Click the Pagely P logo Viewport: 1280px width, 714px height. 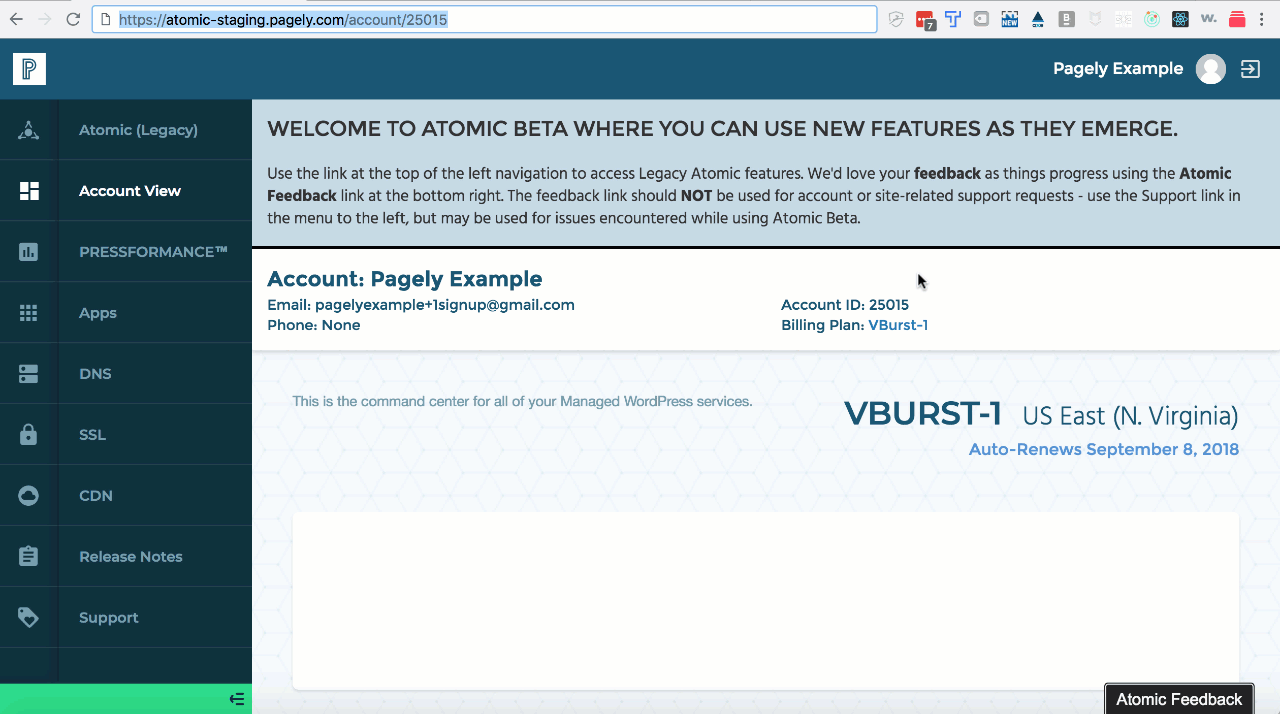[x=29, y=69]
